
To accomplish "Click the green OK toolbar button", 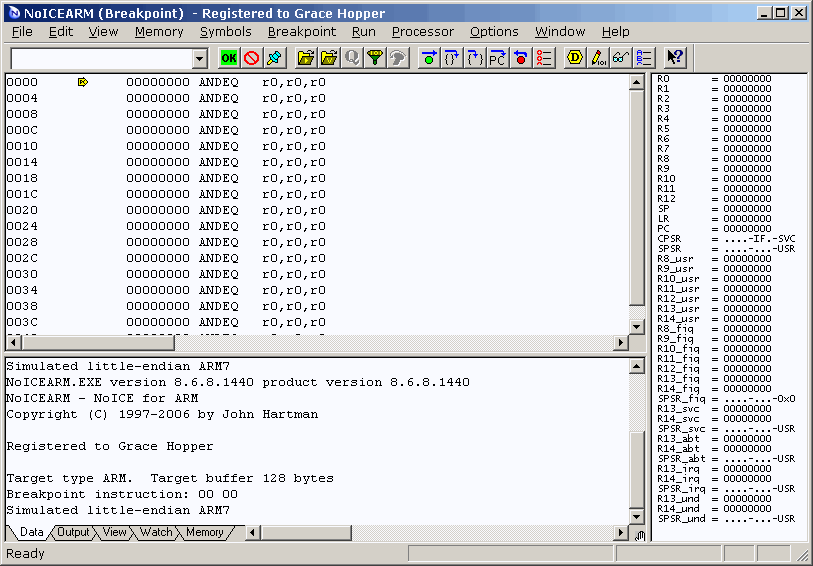I will pyautogui.click(x=229, y=58).
